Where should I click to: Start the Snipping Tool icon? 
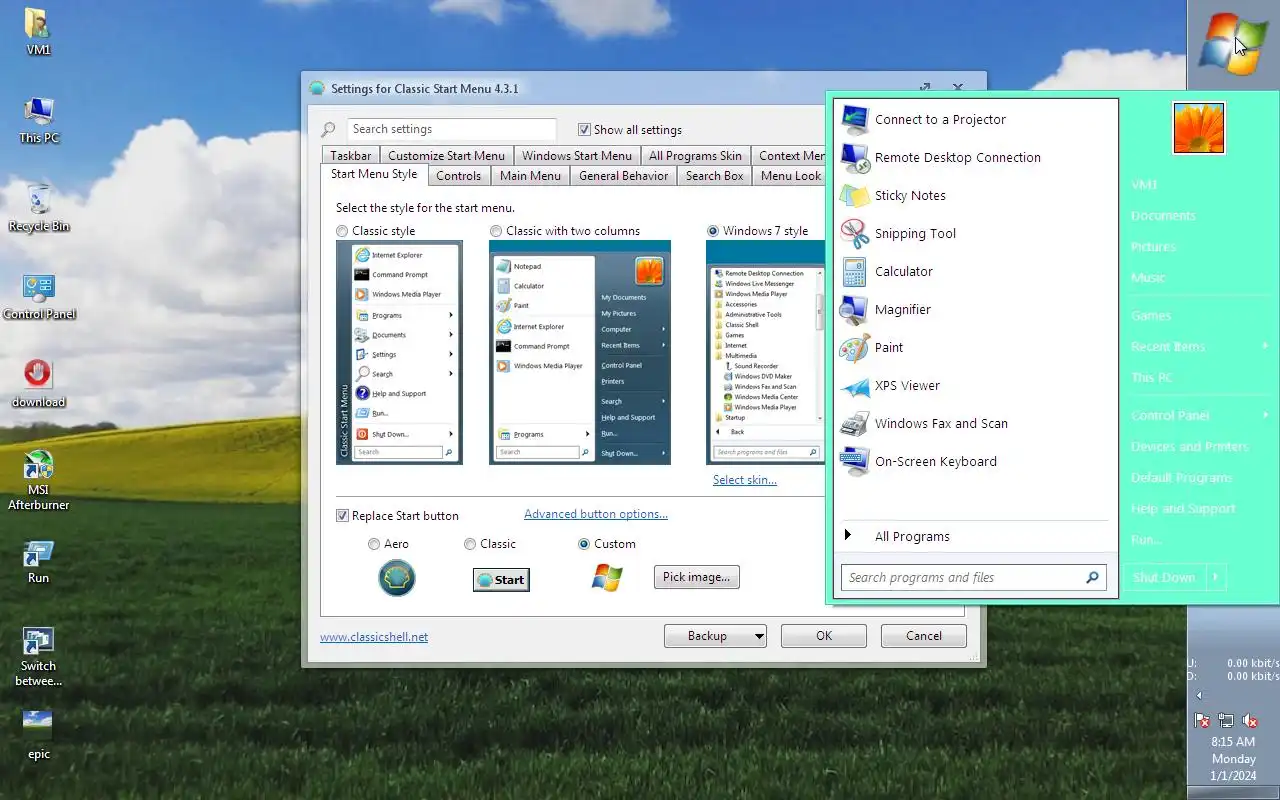855,233
